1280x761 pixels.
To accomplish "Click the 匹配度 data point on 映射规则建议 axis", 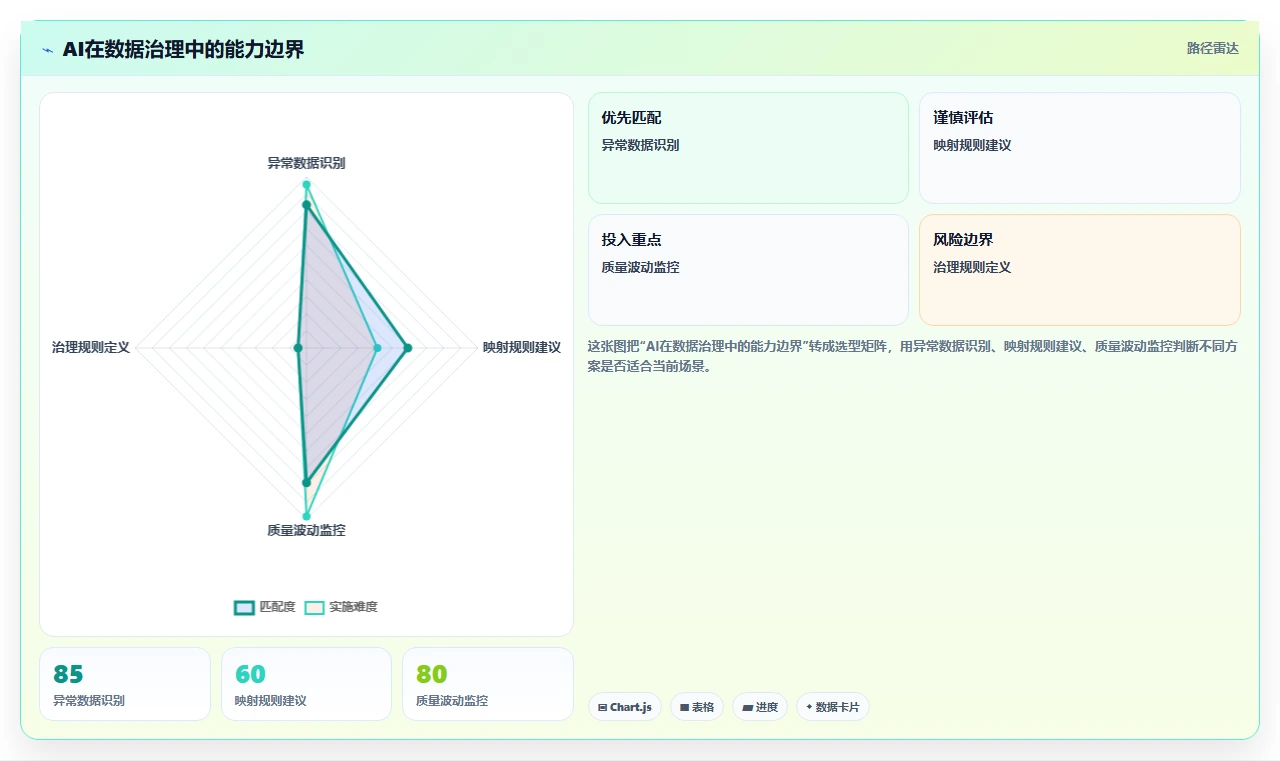I will pyautogui.click(x=407, y=348).
